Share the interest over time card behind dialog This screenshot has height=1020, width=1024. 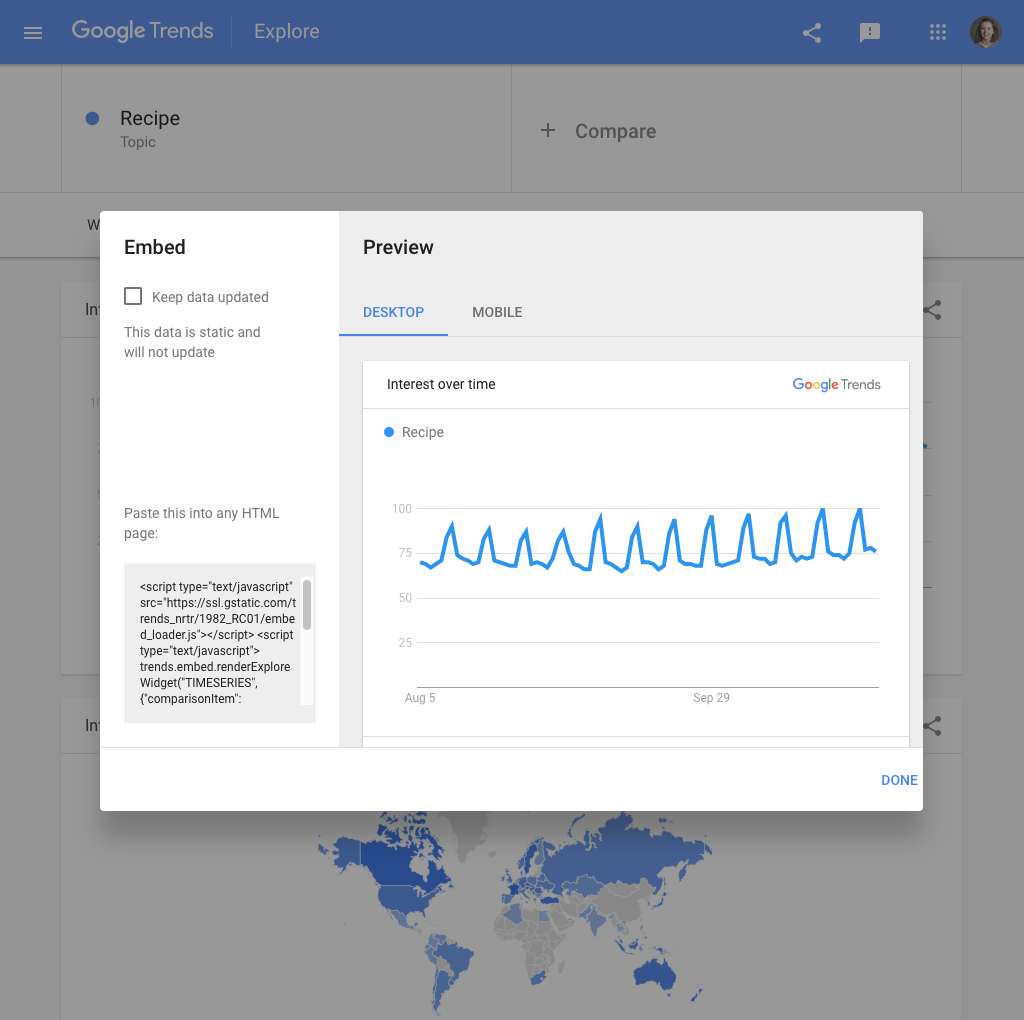(932, 310)
